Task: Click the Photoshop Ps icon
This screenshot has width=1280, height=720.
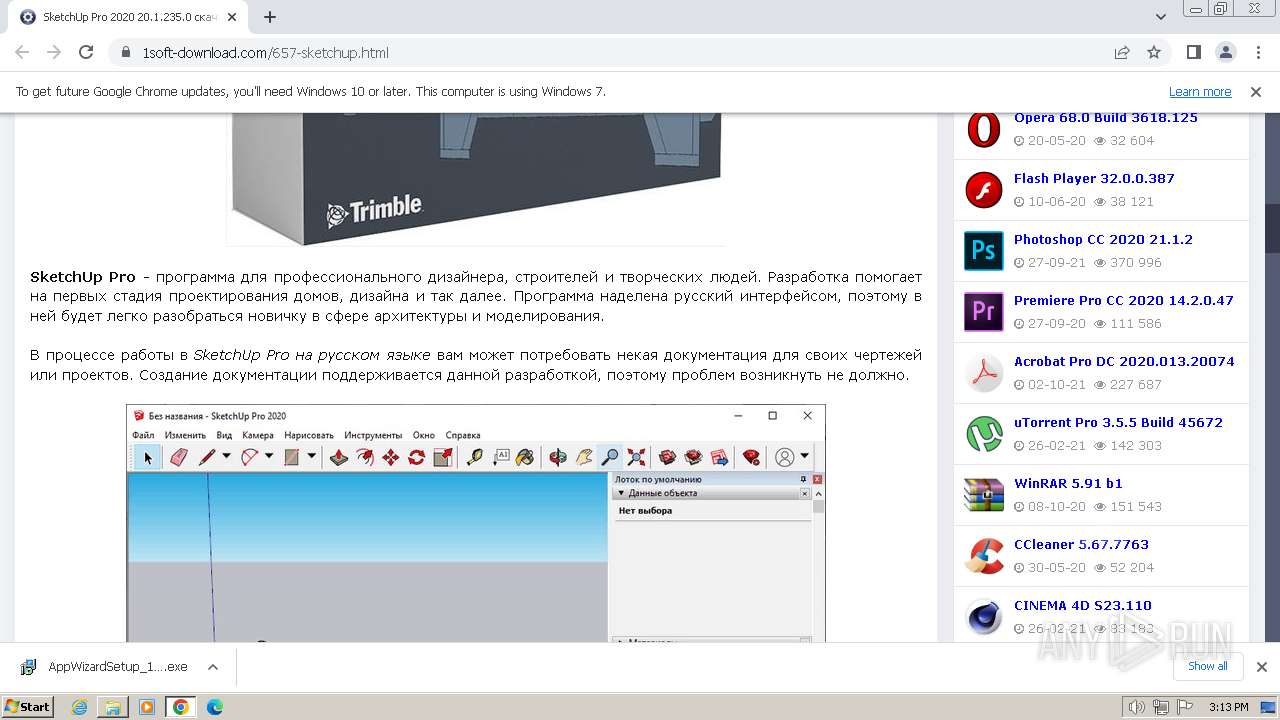Action: coord(984,251)
